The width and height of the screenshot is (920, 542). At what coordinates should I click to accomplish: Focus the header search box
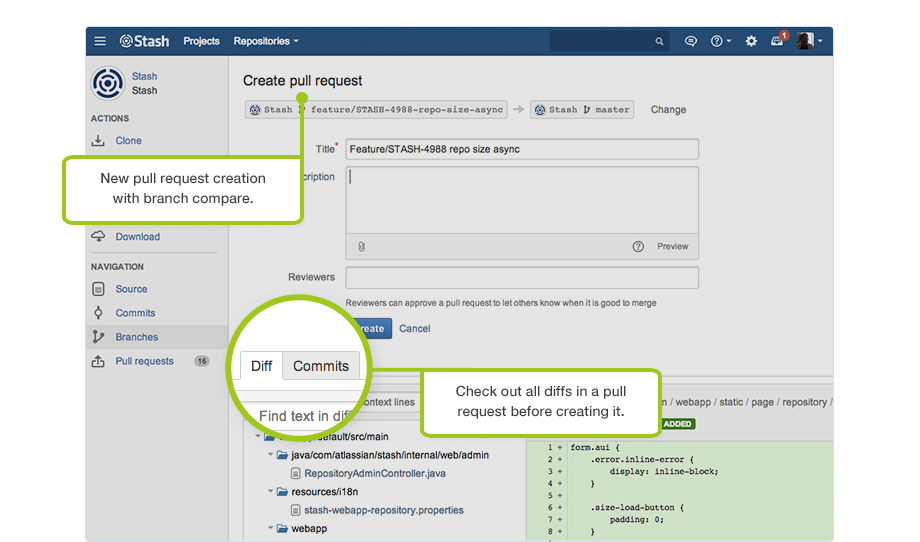pos(609,41)
